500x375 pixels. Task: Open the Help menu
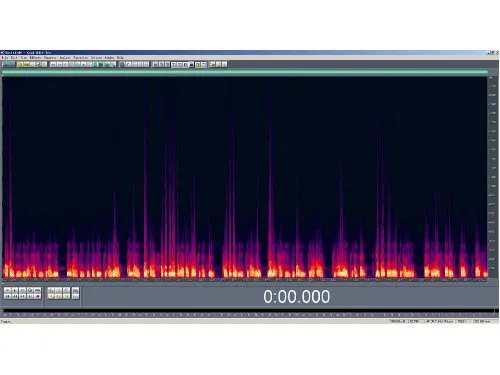[x=120, y=58]
